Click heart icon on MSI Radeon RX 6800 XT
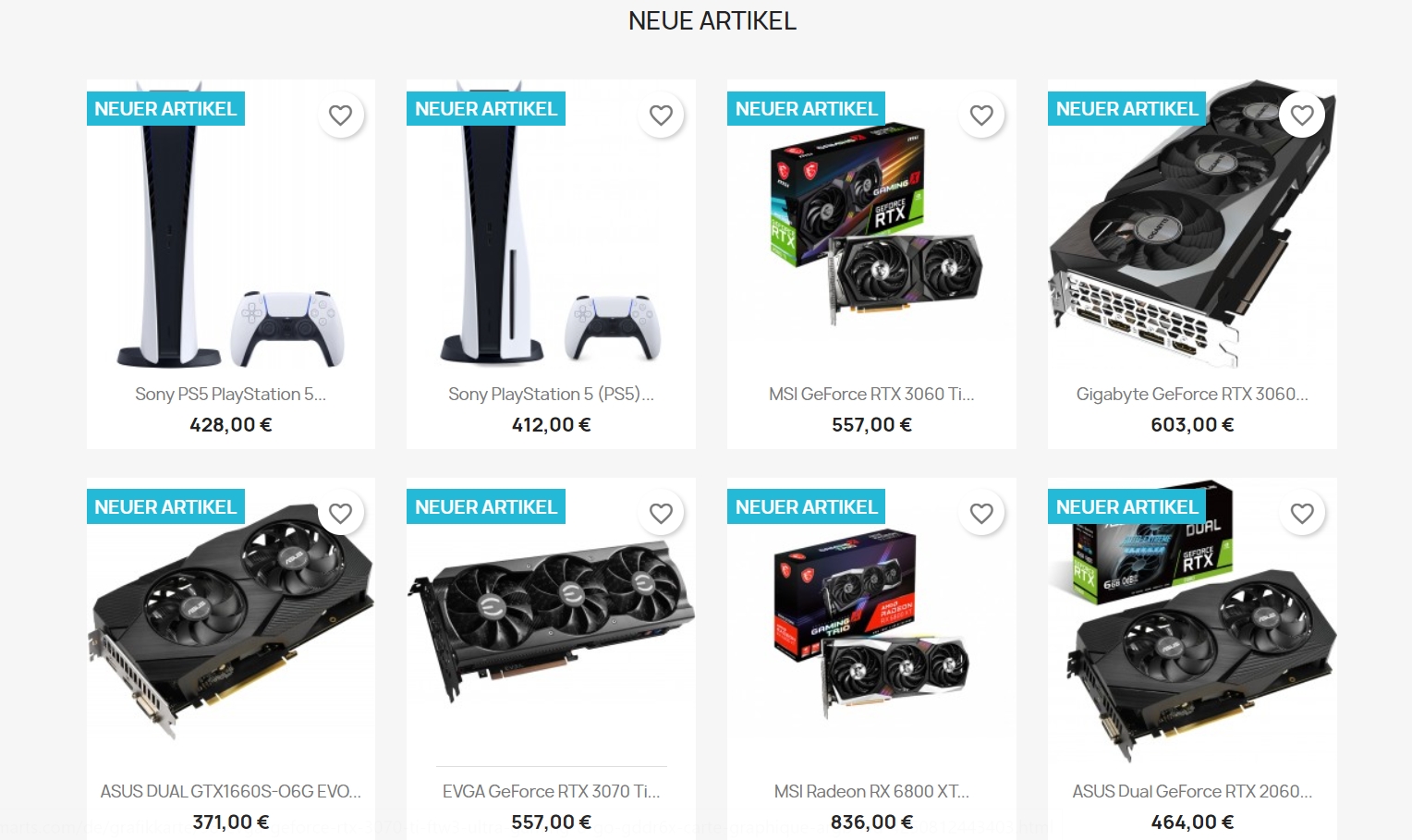The height and width of the screenshot is (840, 1412). click(x=981, y=513)
